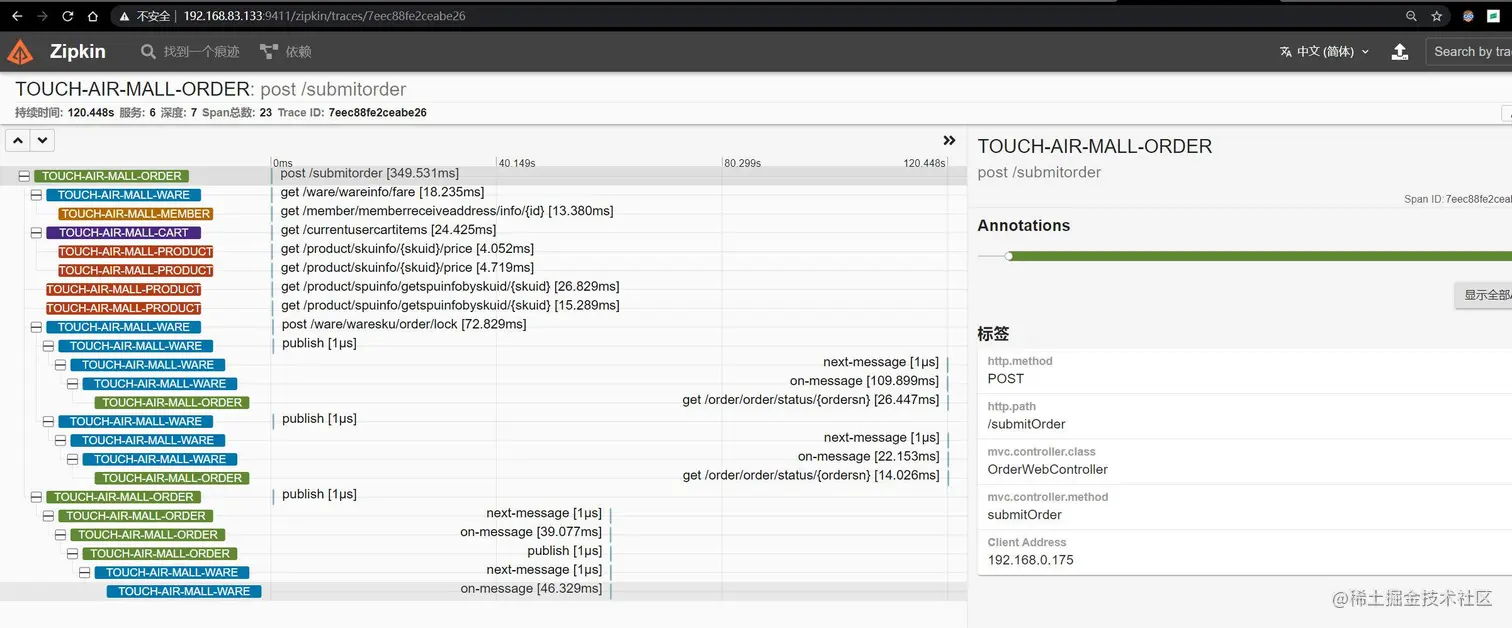
Task: Select span on-message [39.077ms]
Action: (531, 532)
